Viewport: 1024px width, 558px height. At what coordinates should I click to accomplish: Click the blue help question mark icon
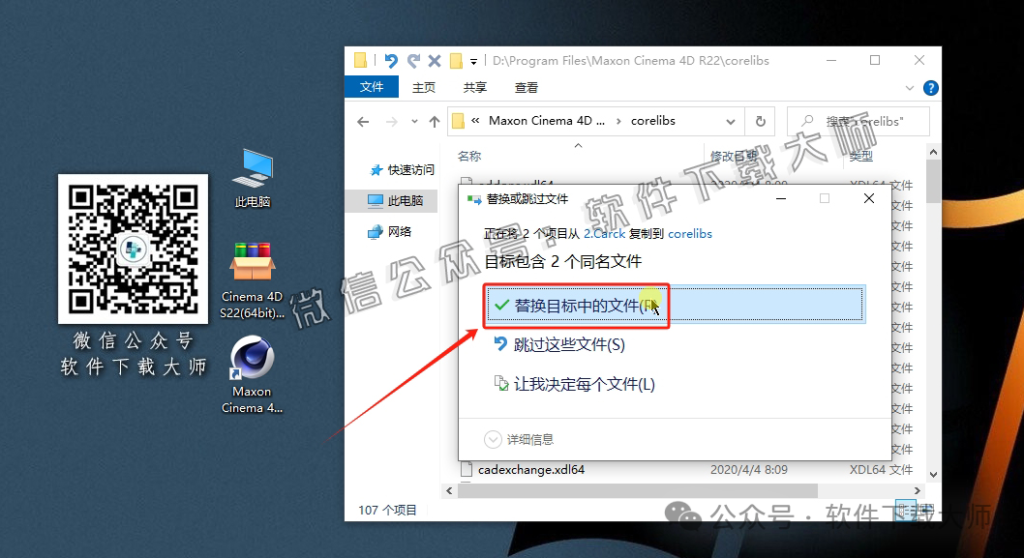click(931, 88)
